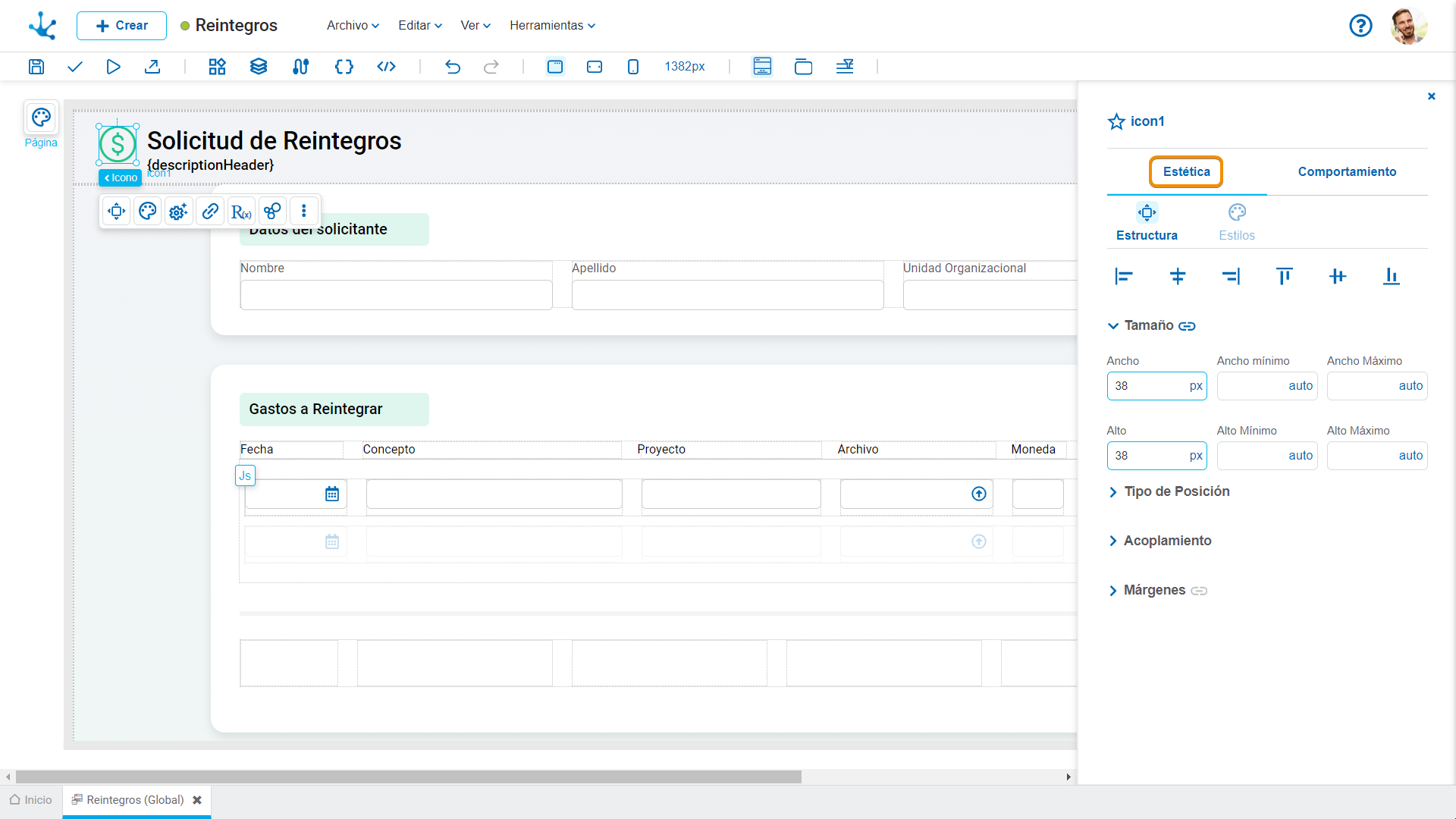Click the move handle in element toolbar

coord(117,211)
